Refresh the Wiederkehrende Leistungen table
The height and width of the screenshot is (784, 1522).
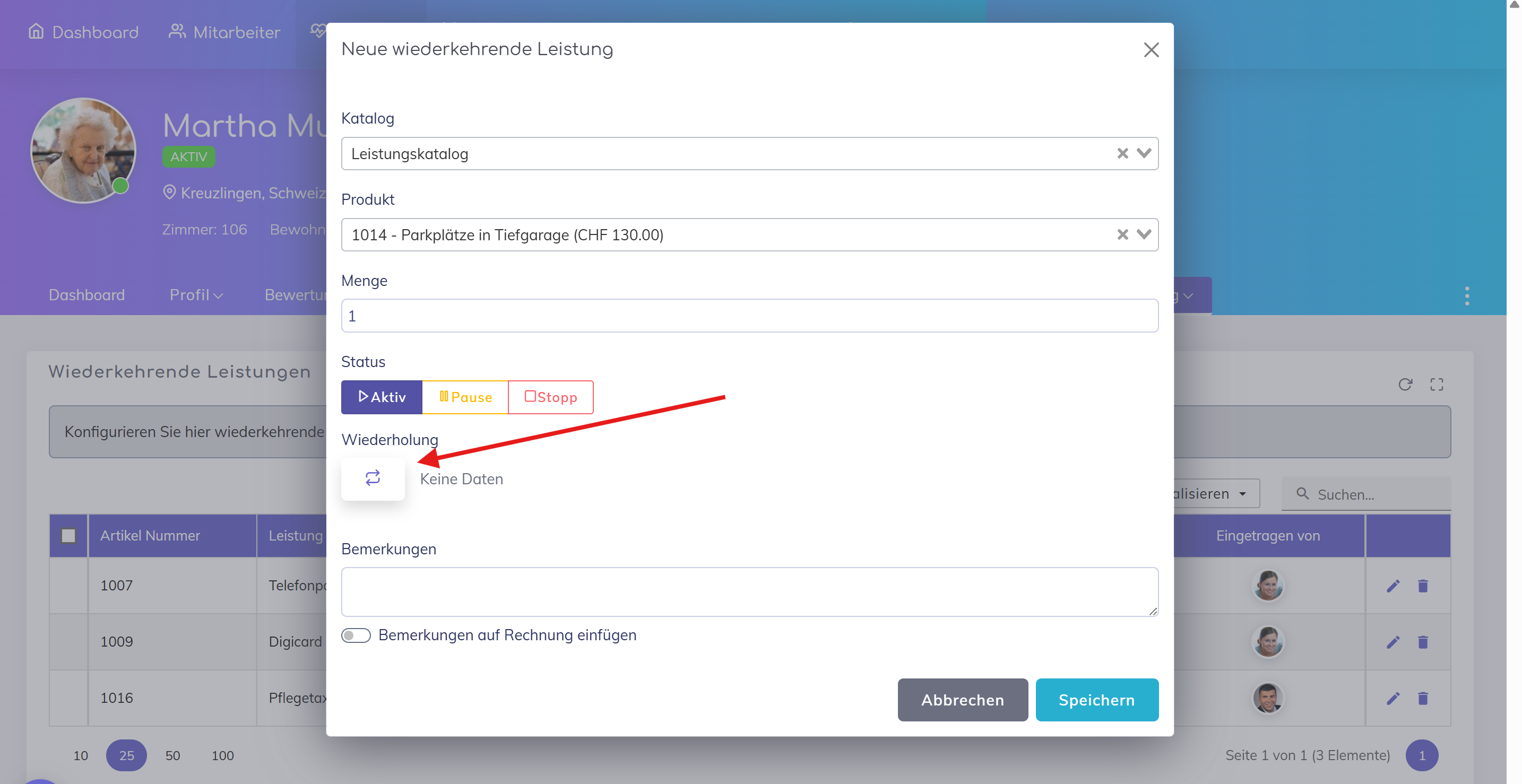point(1405,385)
